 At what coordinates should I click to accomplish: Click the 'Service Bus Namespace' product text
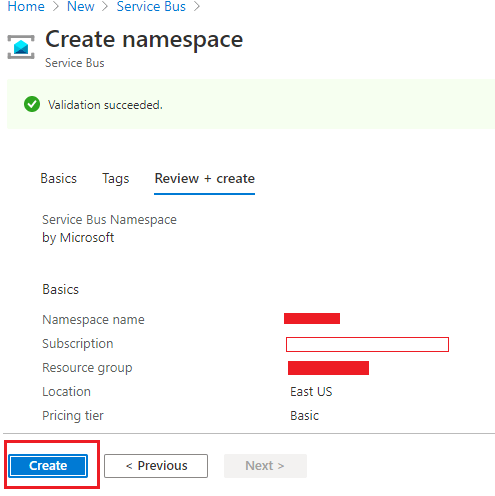109,220
